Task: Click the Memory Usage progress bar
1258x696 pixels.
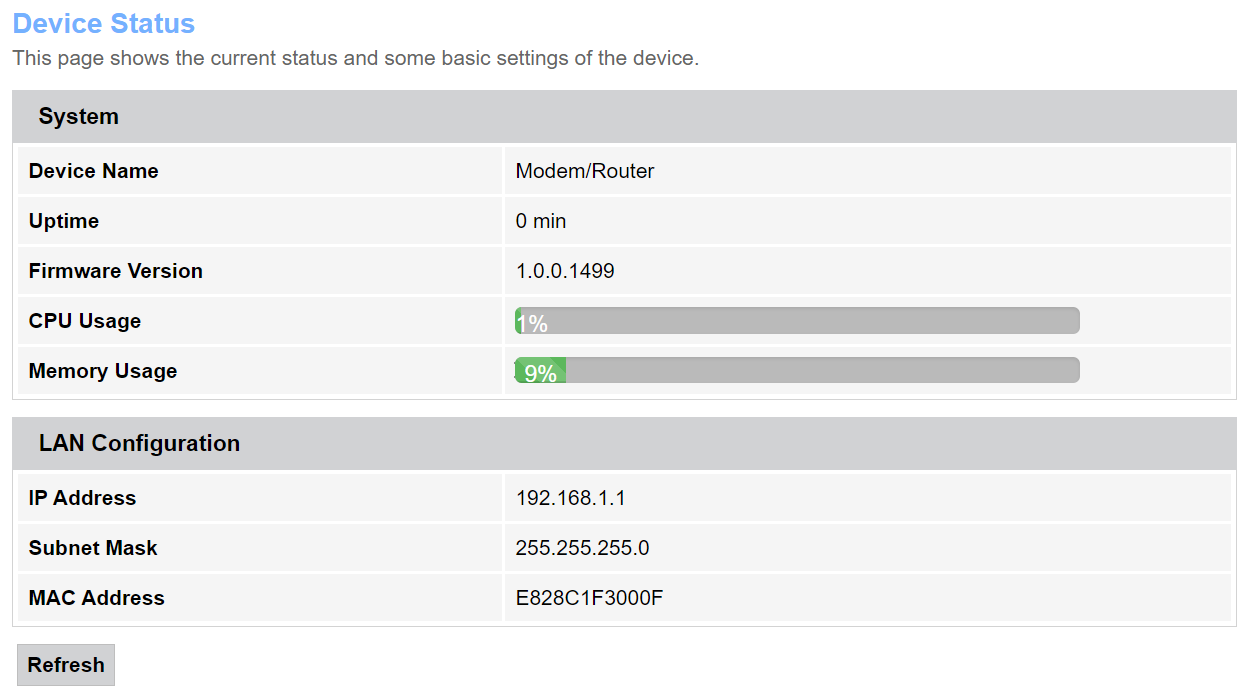Action: (x=797, y=371)
